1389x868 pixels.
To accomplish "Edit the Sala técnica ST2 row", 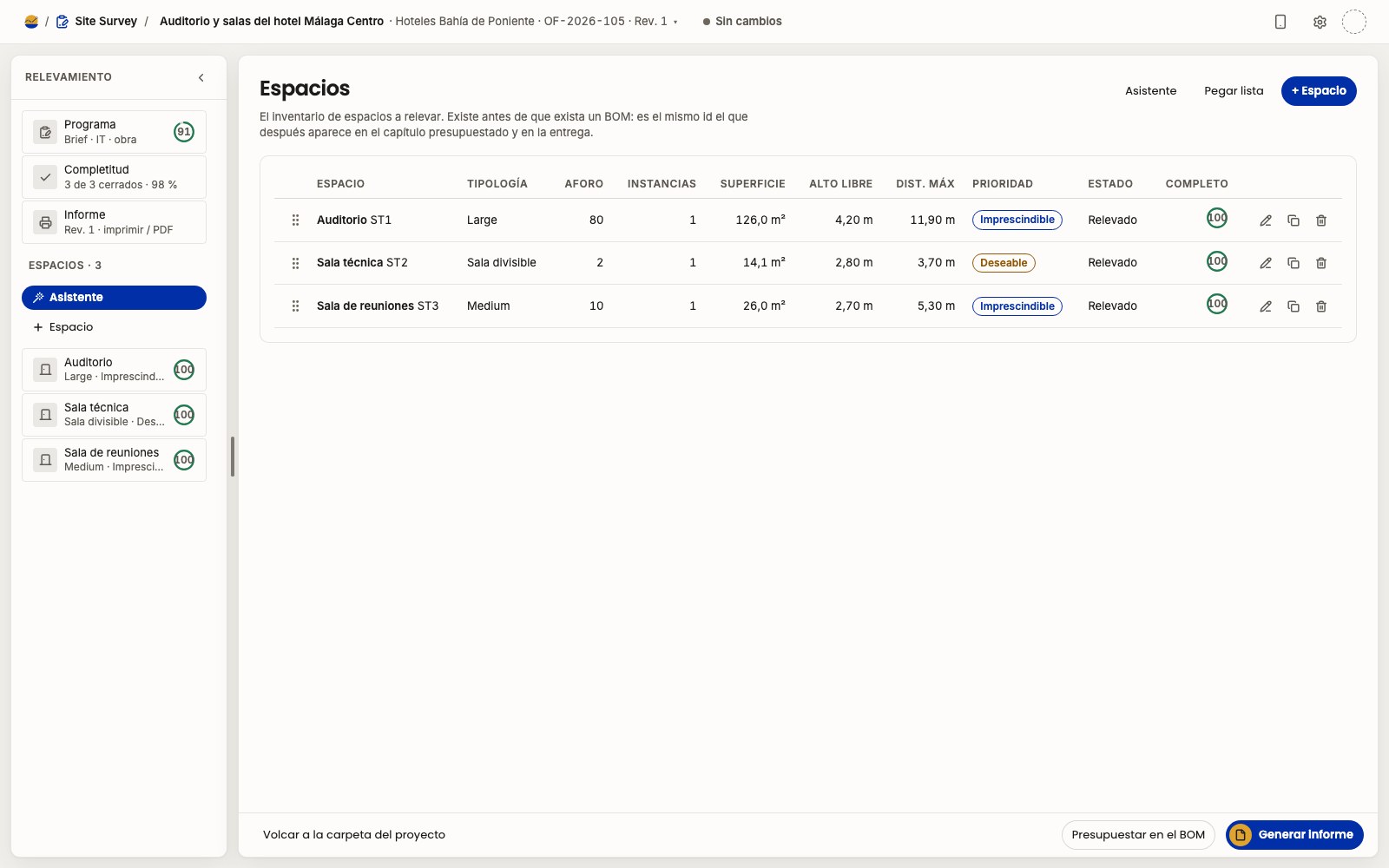I will (1266, 263).
